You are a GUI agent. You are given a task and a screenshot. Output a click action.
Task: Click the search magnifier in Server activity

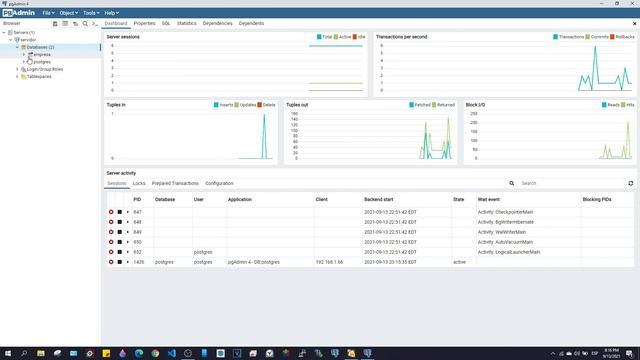511,183
